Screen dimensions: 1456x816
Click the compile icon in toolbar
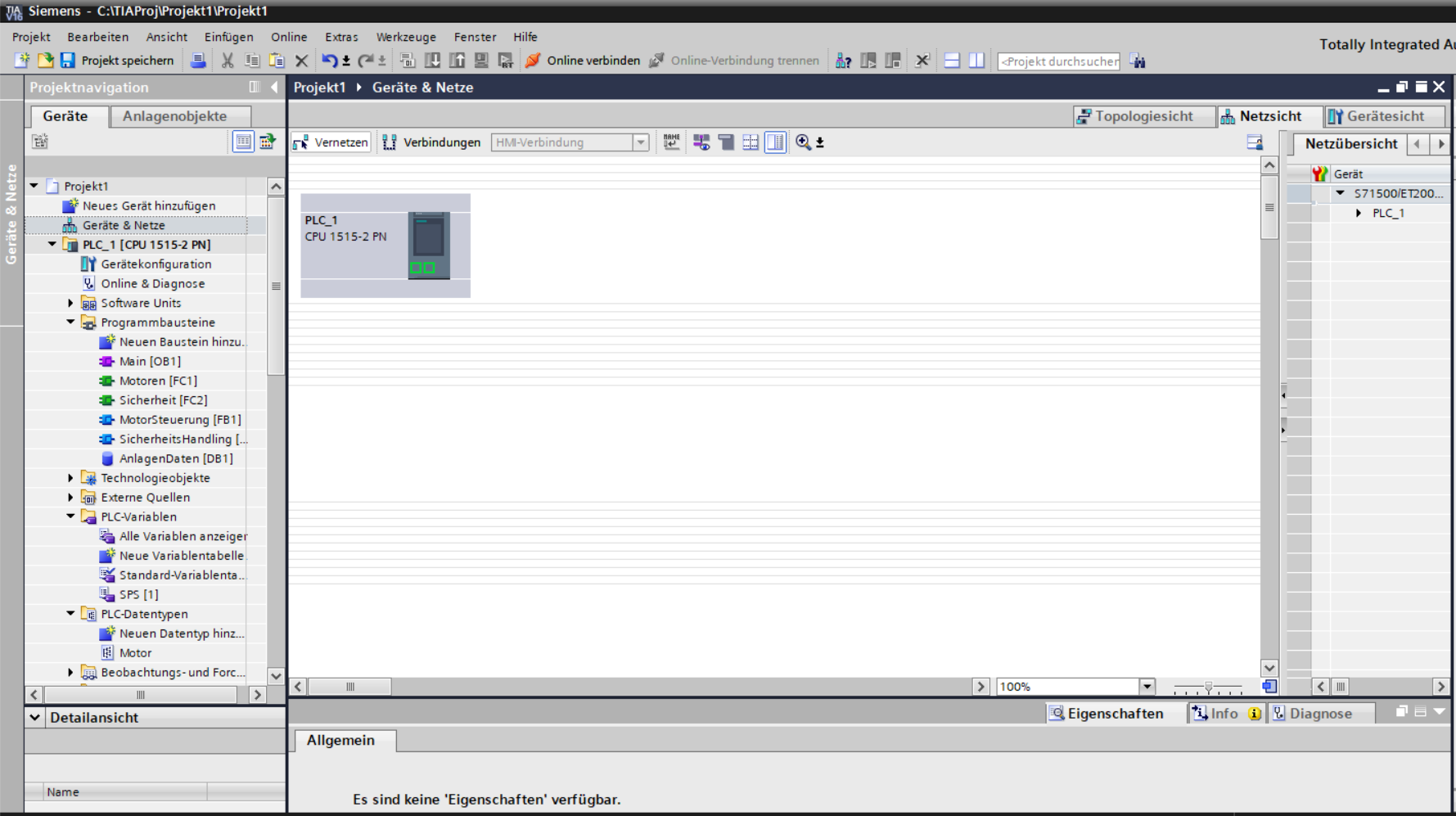(408, 61)
